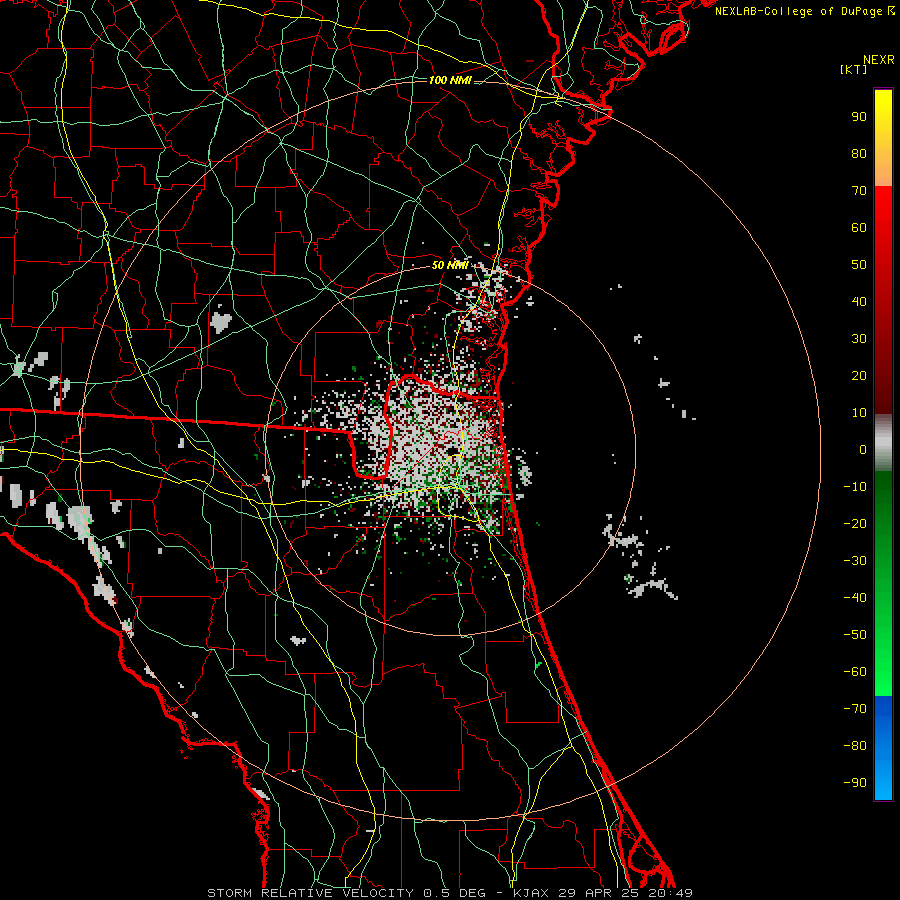Select the -80 value on velocity scale
Screen dimensions: 900x900
coord(855,746)
